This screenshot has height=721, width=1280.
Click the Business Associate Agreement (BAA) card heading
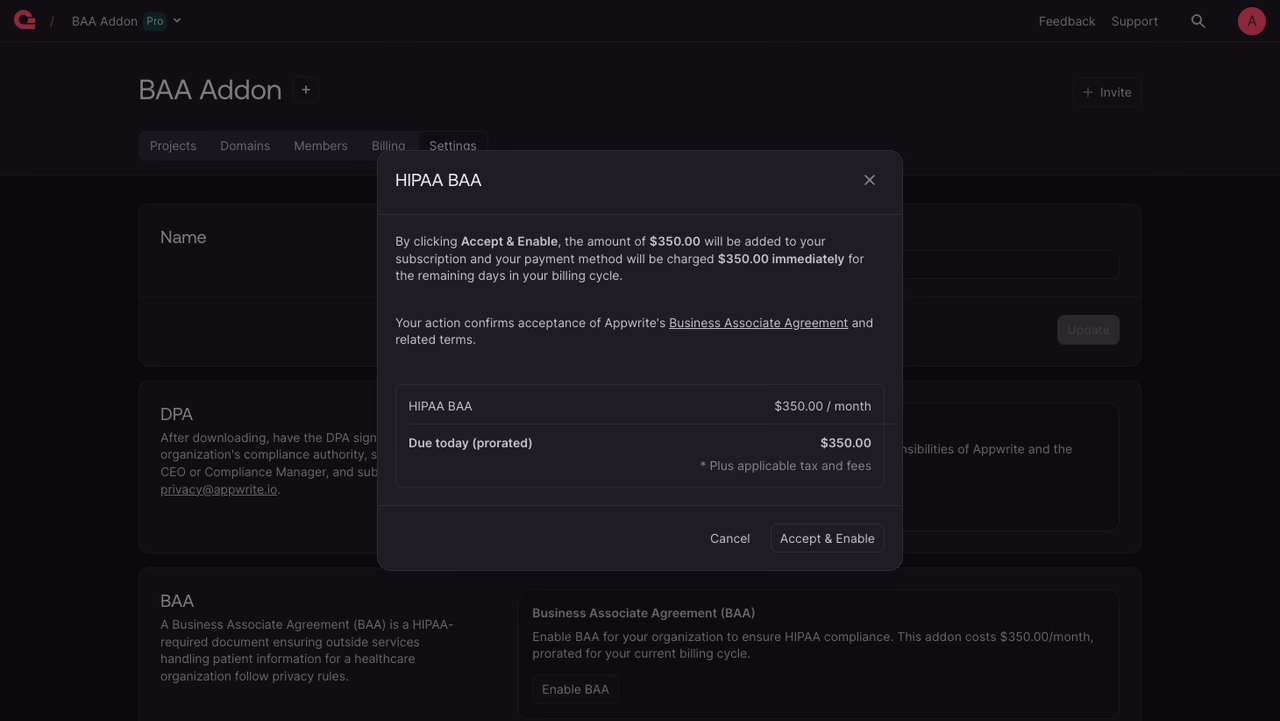(643, 613)
